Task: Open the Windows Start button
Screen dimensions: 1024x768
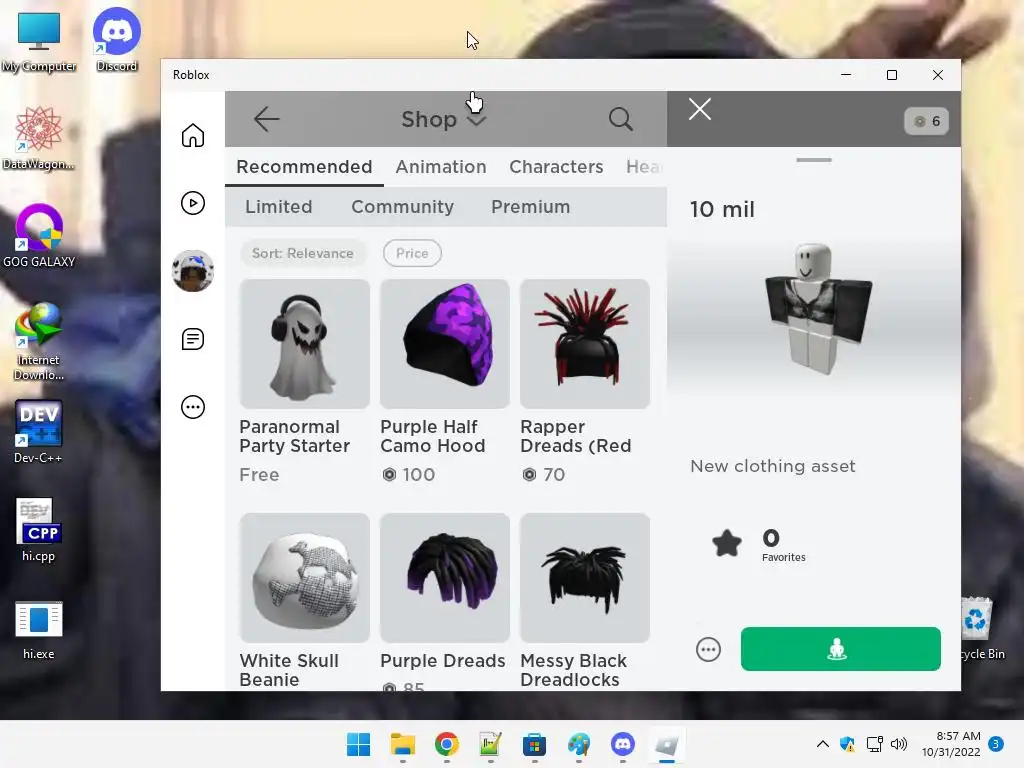Action: click(358, 744)
